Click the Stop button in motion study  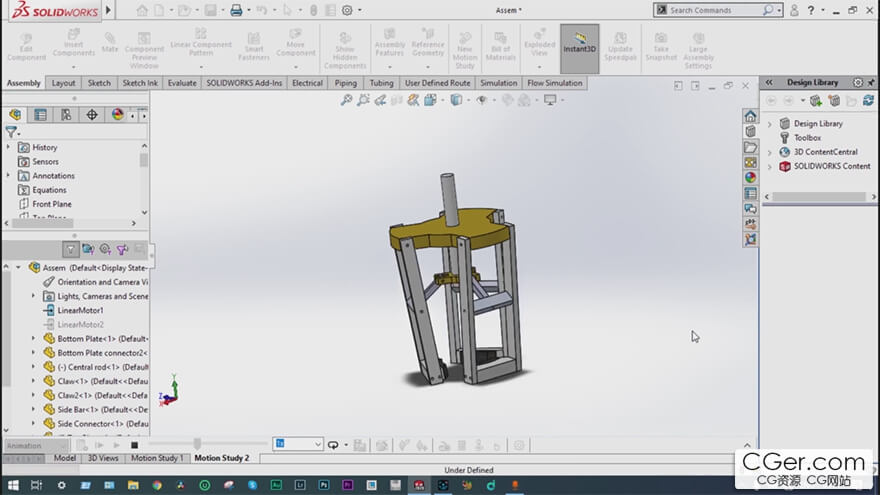134,445
